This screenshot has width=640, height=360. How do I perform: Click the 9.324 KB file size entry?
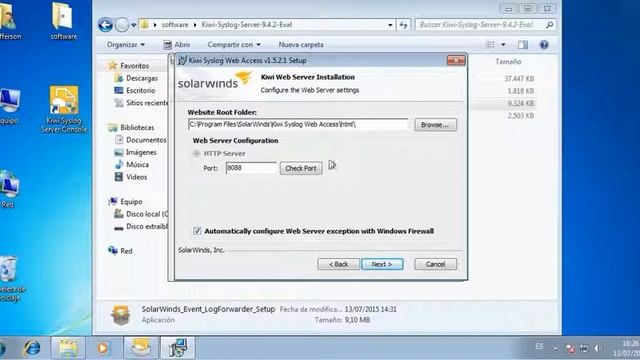[x=520, y=103]
